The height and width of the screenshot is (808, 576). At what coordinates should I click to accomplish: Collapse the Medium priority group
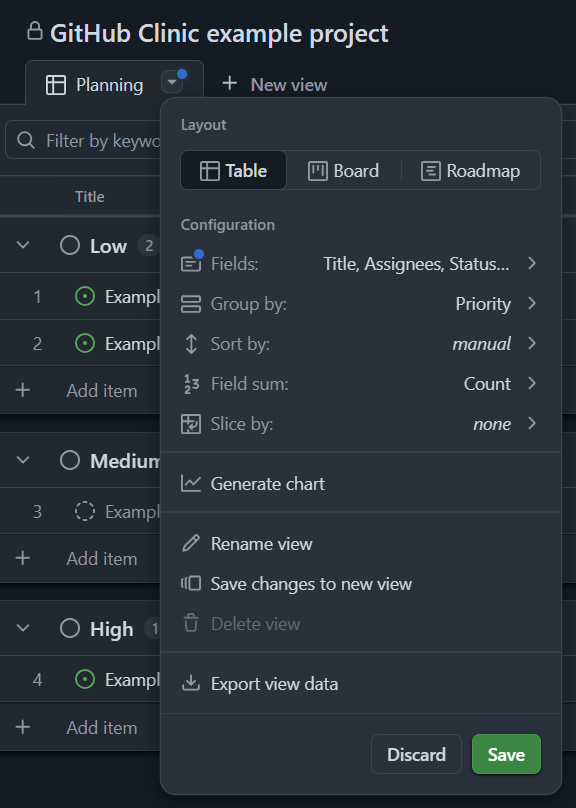(x=23, y=460)
